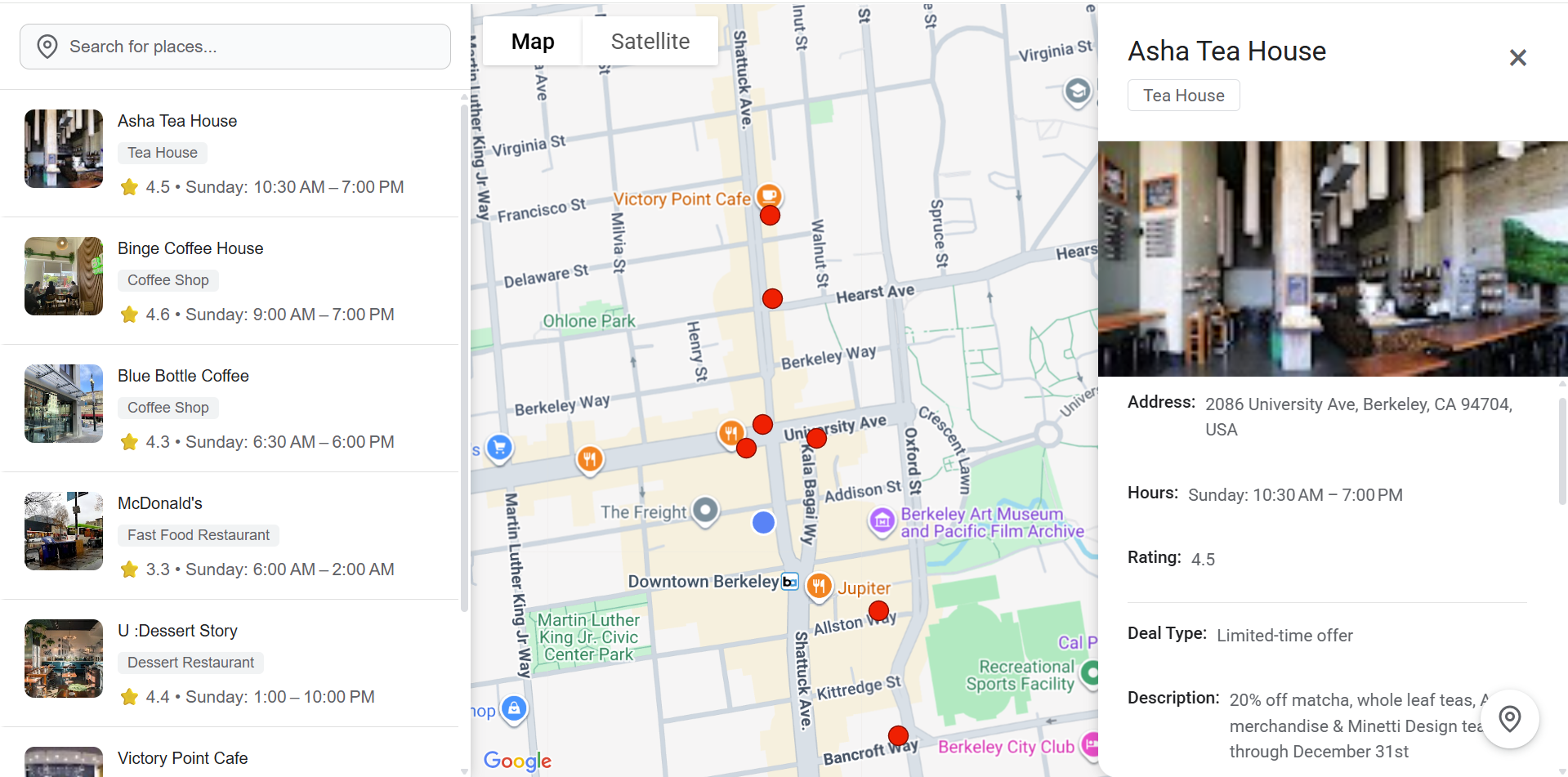Switch to Satellite view

[x=650, y=41]
